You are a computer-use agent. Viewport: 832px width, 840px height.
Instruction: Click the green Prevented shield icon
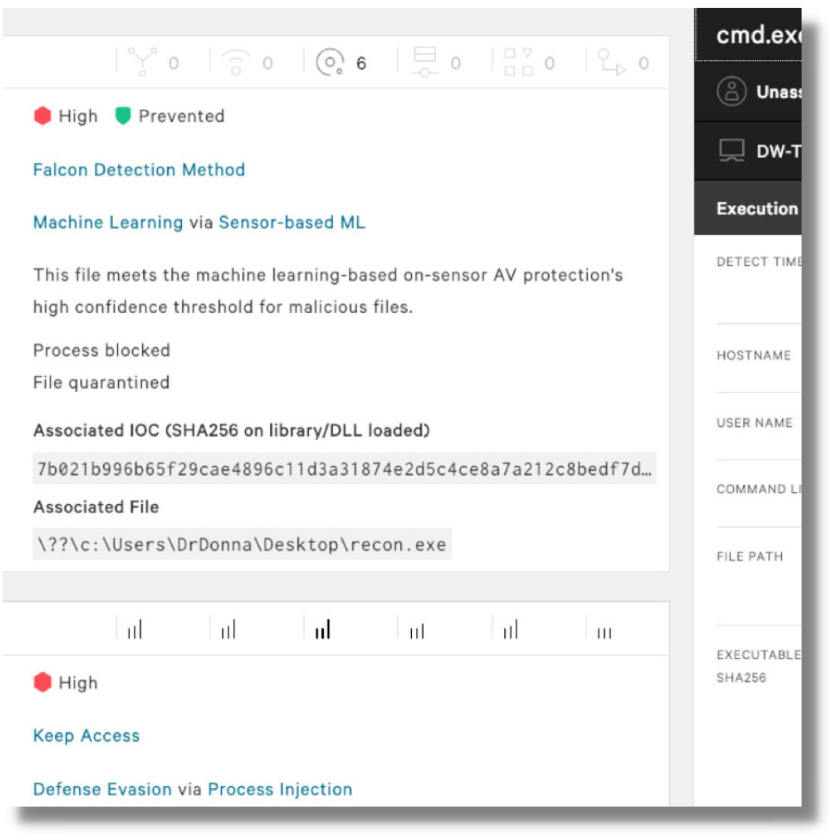pyautogui.click(x=123, y=116)
